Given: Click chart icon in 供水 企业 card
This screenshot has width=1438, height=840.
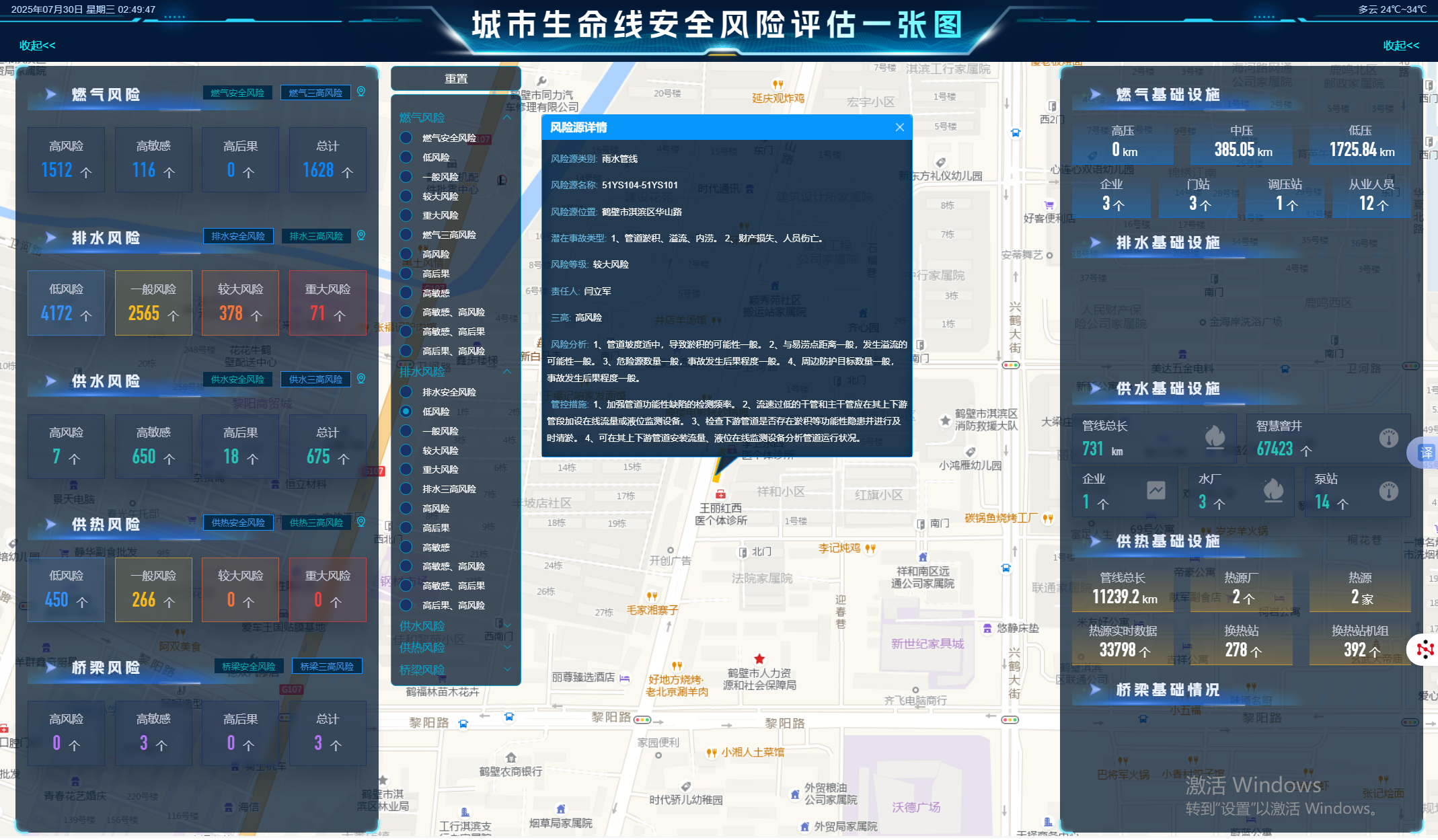Looking at the screenshot, I should [1156, 490].
